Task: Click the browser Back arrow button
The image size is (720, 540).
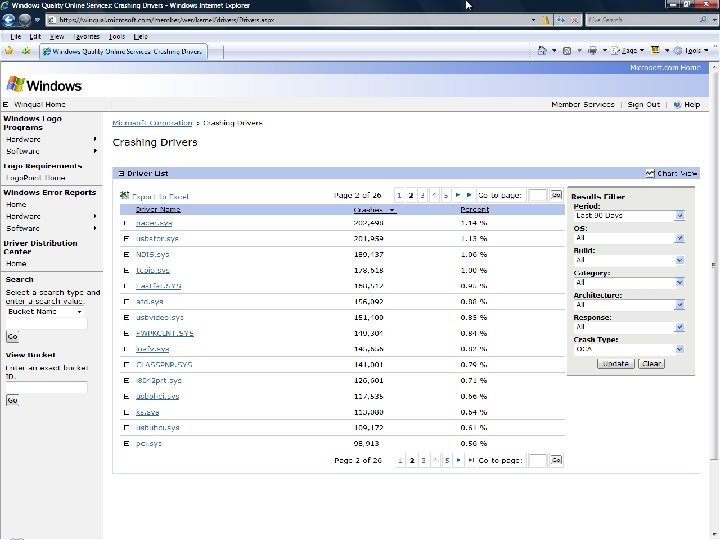Action: tap(10, 20)
